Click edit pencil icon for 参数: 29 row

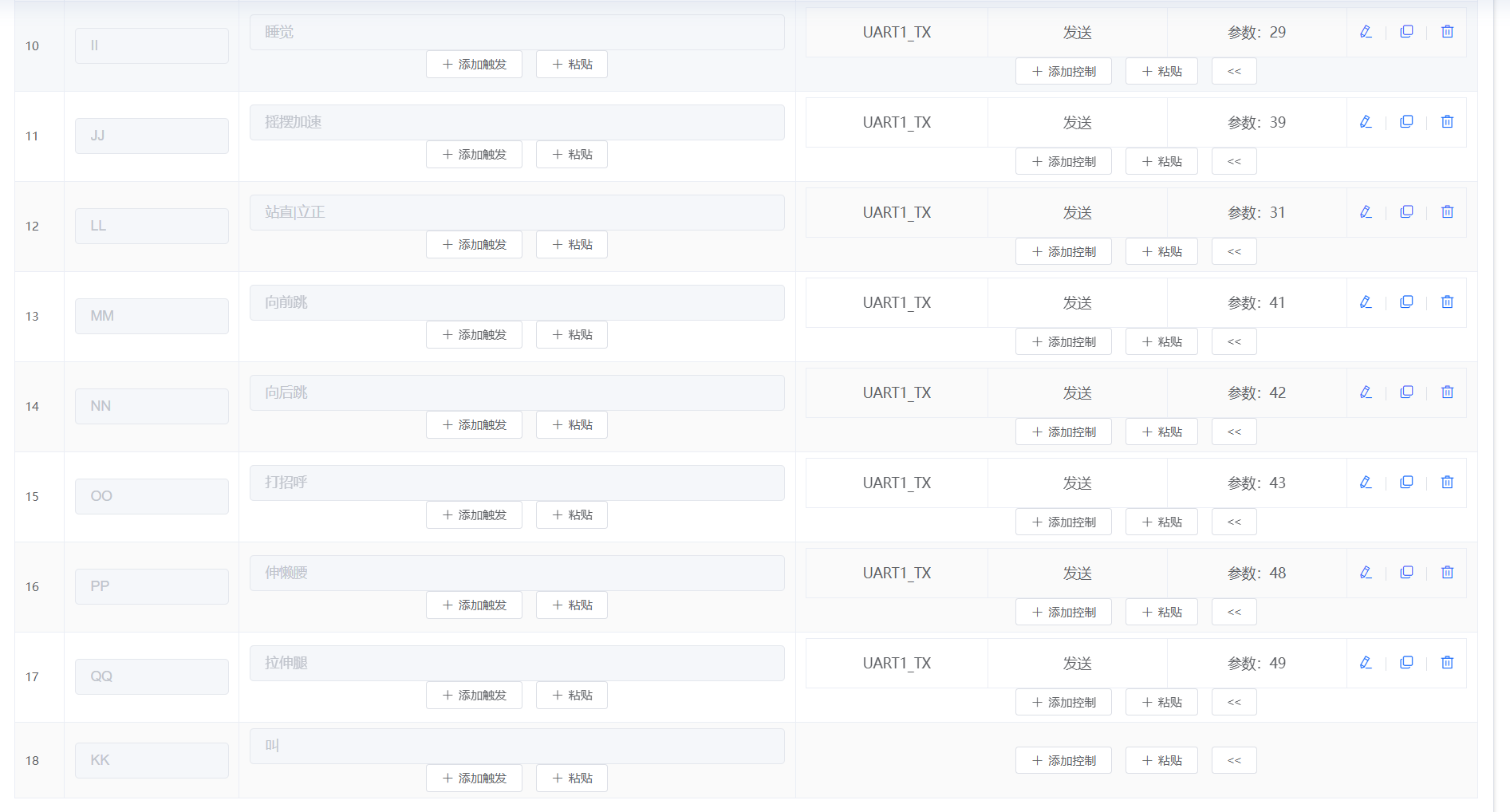click(1366, 32)
